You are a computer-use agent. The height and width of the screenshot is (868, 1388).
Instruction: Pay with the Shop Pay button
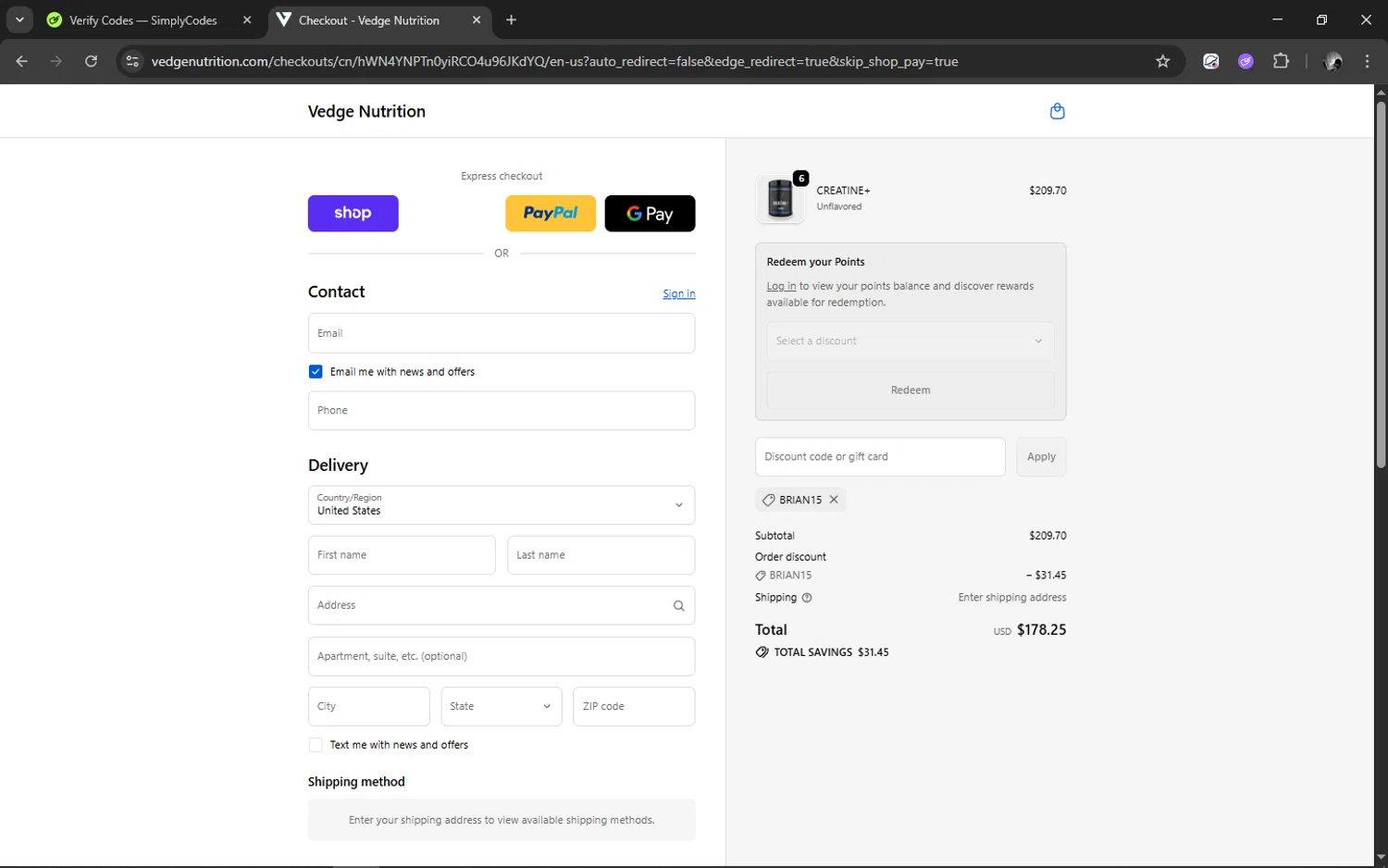353,214
